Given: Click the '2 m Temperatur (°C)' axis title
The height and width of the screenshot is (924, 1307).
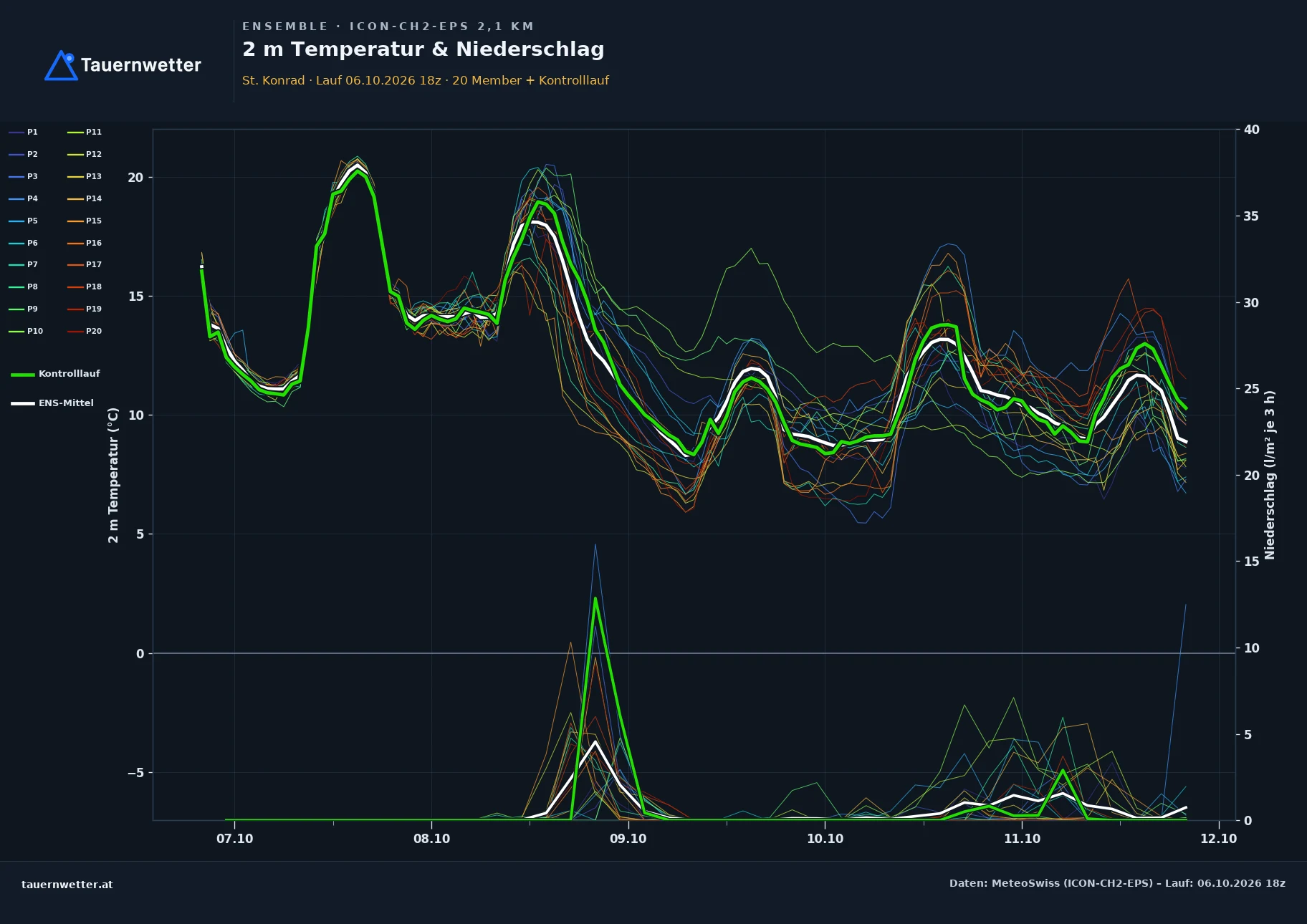Looking at the screenshot, I should [x=113, y=475].
